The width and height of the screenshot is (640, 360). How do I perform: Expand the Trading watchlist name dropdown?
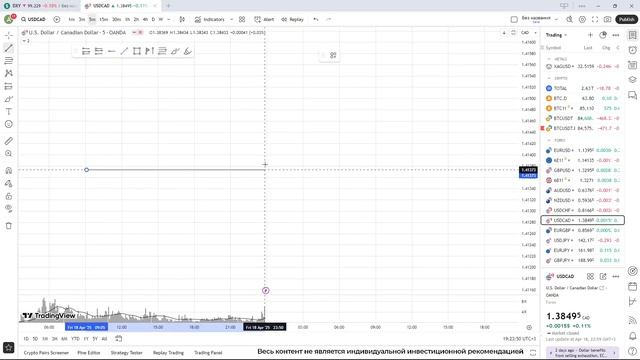[x=557, y=35]
